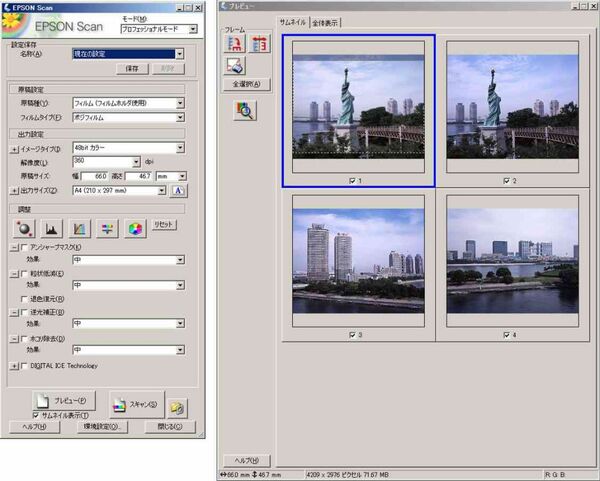
Task: Select the サムネイル tab
Action: point(293,22)
